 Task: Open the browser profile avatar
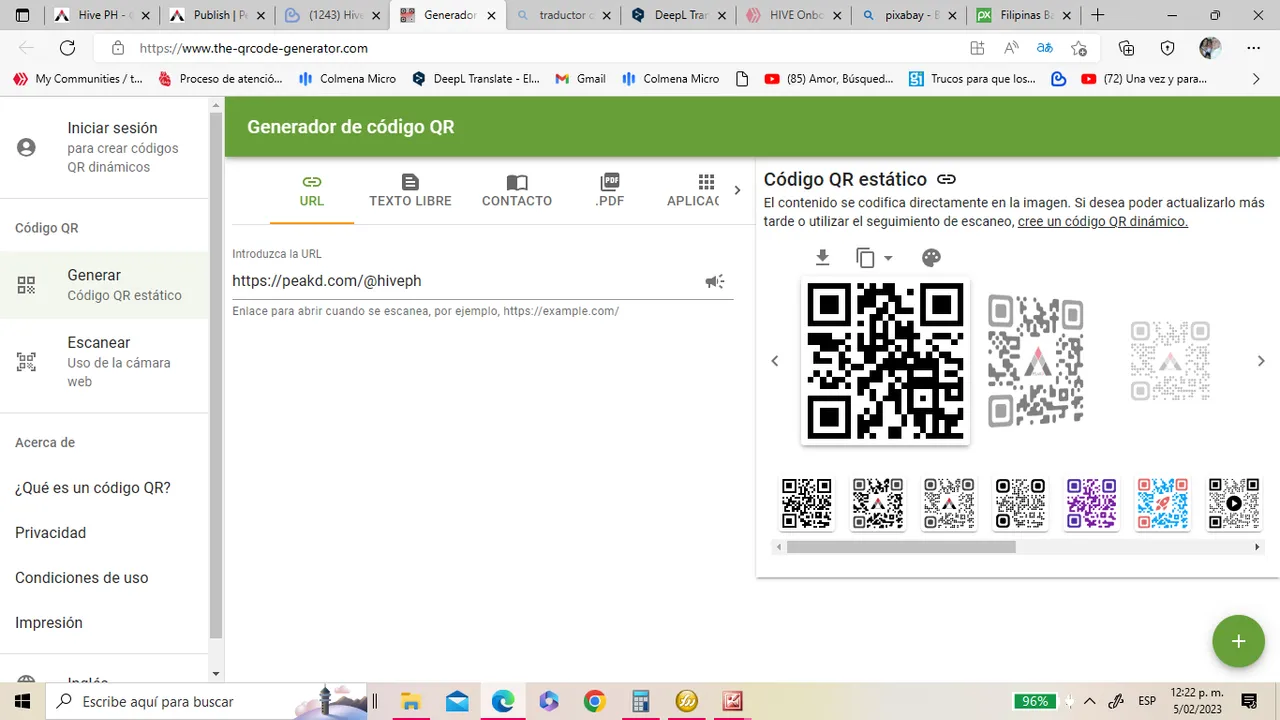click(x=1210, y=48)
